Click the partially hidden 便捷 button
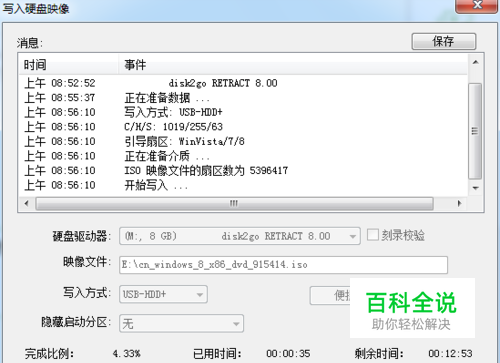Viewport: 500px width, 363px height. pyautogui.click(x=330, y=295)
